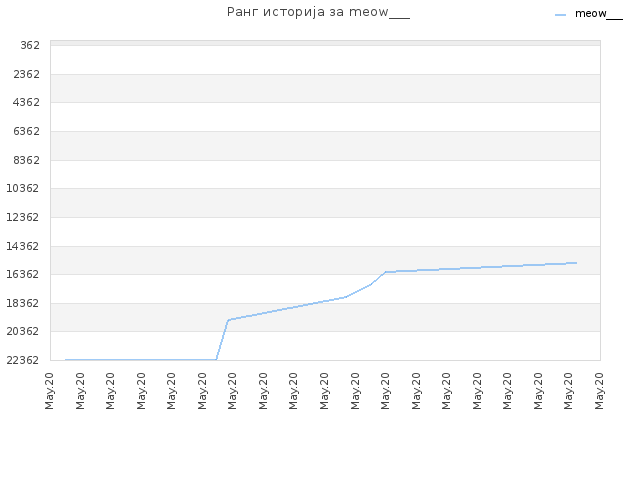Screen dimensions: 640x480
Task: Click the line's bend just above 16362
Action: (385, 272)
